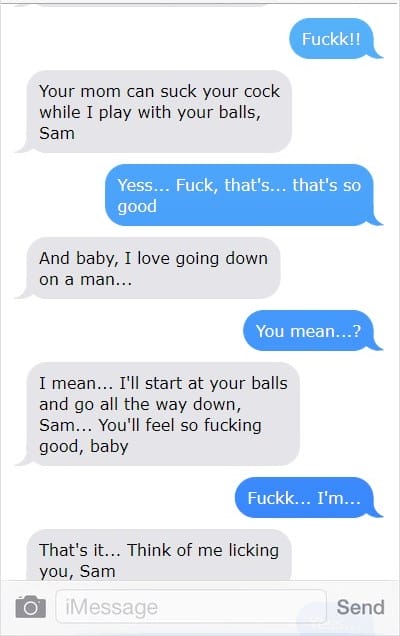Click the word 'good' in 'Yess...' bubble
Viewport: 400px width, 636px height.
coord(137,206)
